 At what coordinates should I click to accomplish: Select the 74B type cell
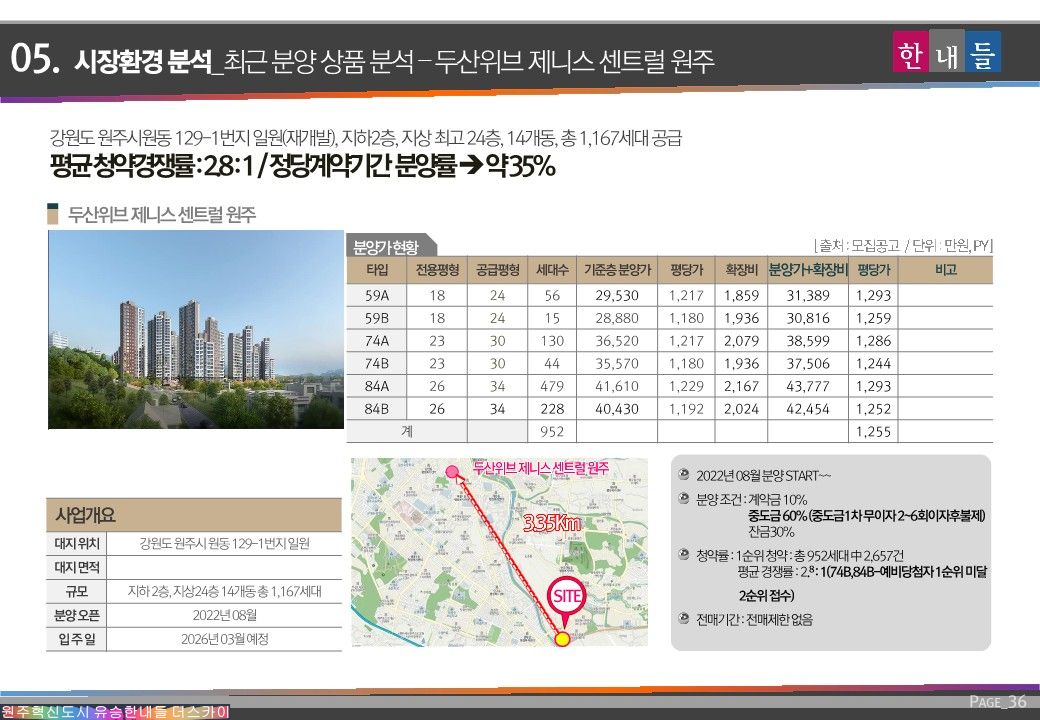pyautogui.click(x=377, y=363)
